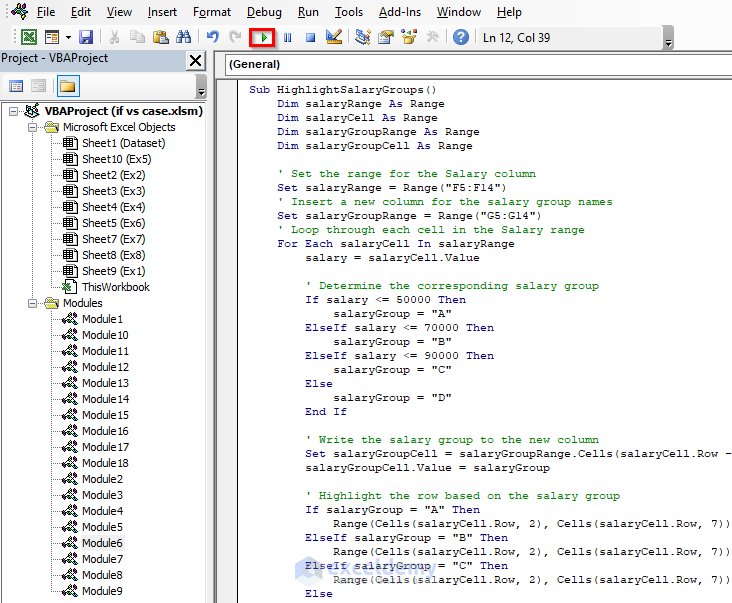Open Project pane toolbar options arrow
This screenshot has width=732, height=603.
(x=201, y=91)
